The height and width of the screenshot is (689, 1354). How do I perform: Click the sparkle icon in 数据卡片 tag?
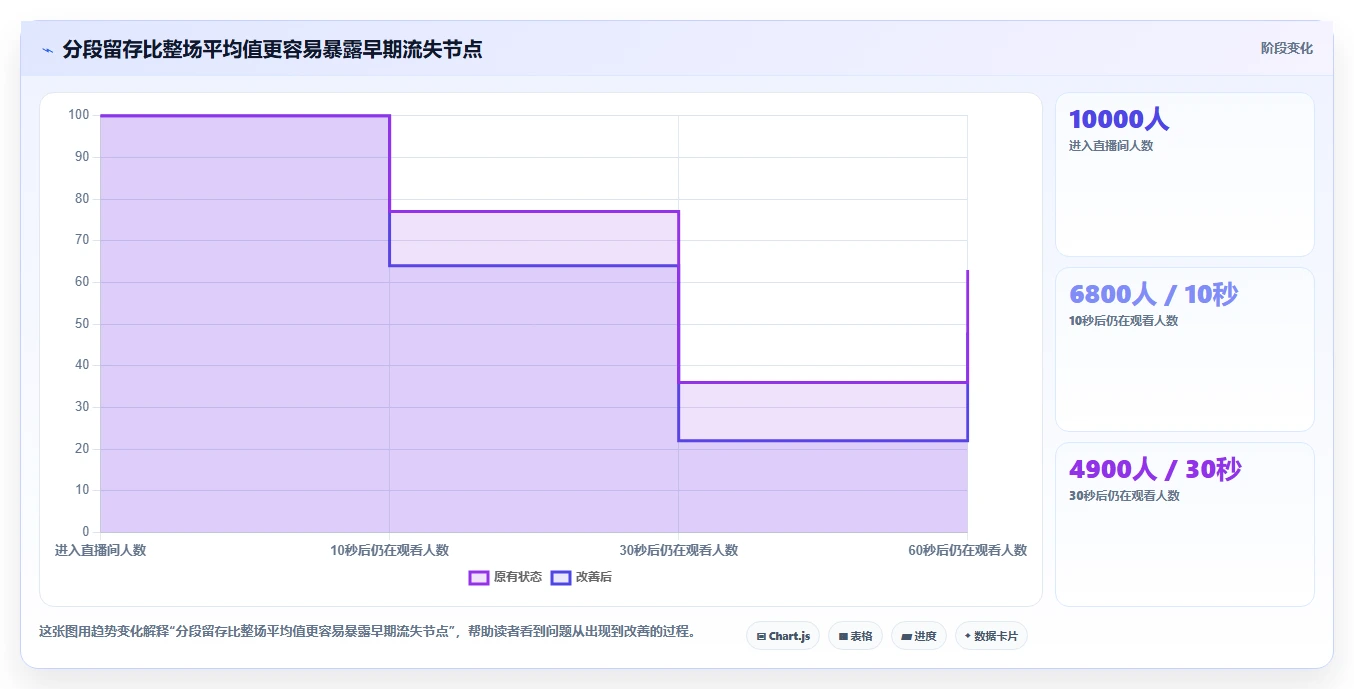coord(968,636)
